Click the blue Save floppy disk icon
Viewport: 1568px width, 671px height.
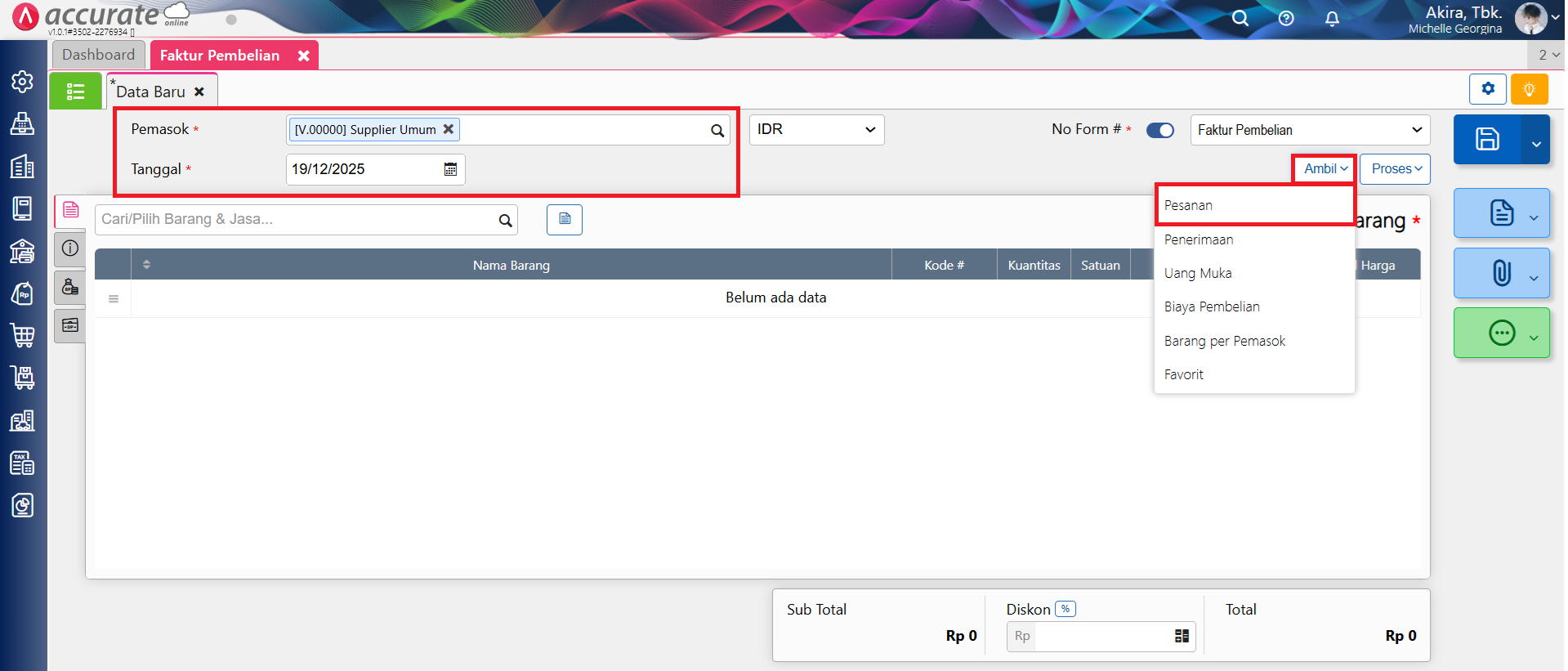(x=1486, y=139)
